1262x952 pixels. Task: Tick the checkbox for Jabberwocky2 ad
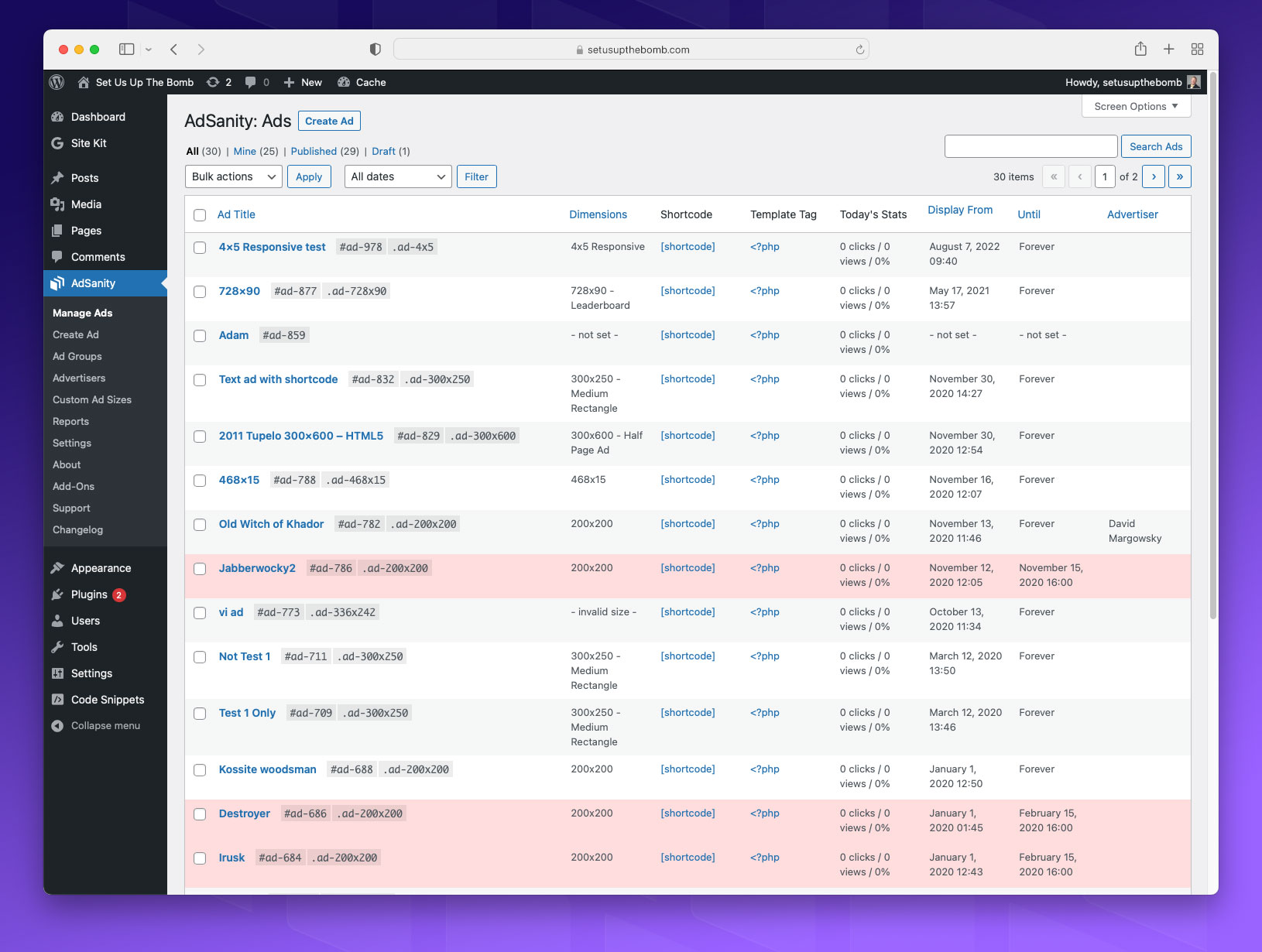200,568
